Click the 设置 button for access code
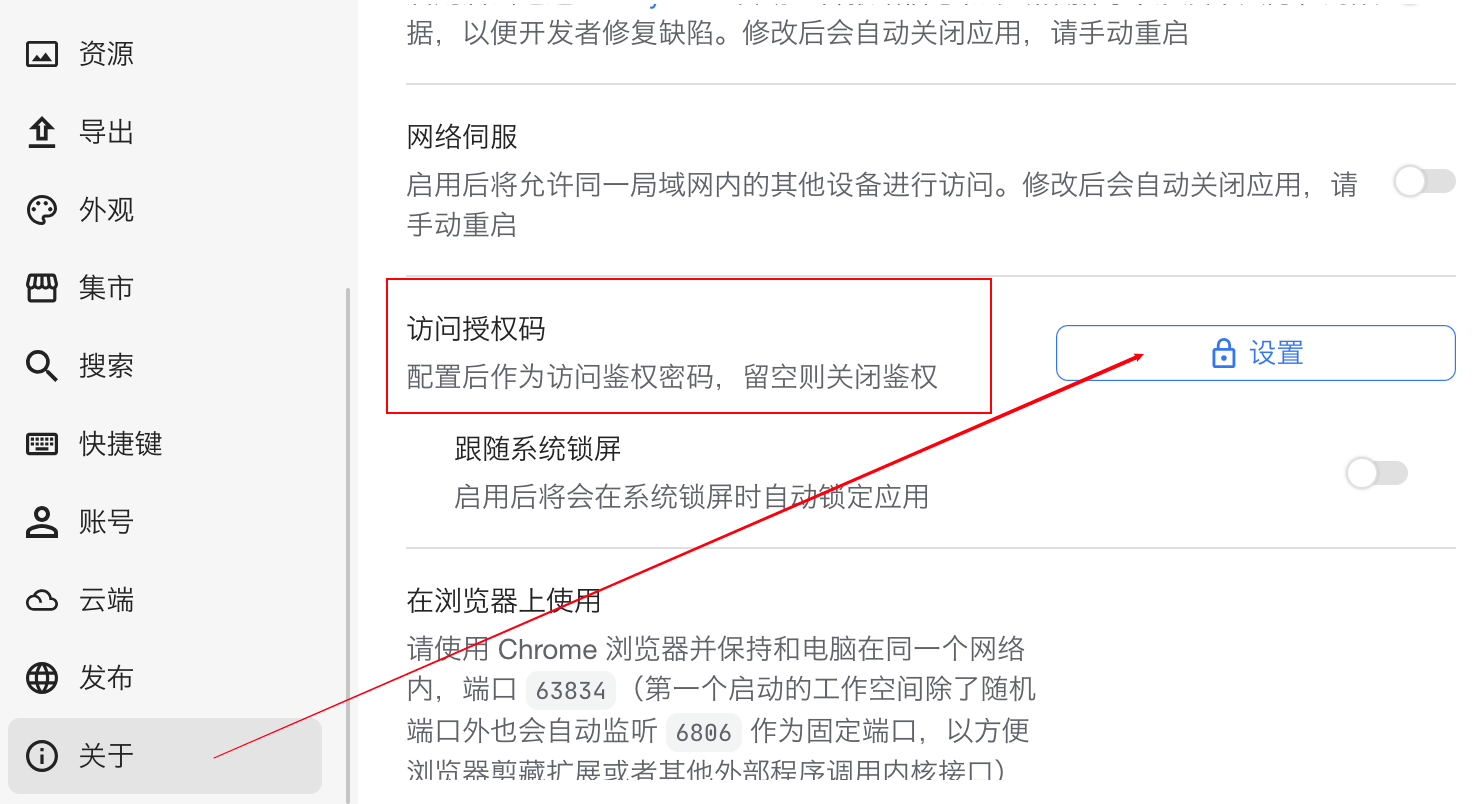Viewport: 1478px width, 804px height. (1256, 353)
